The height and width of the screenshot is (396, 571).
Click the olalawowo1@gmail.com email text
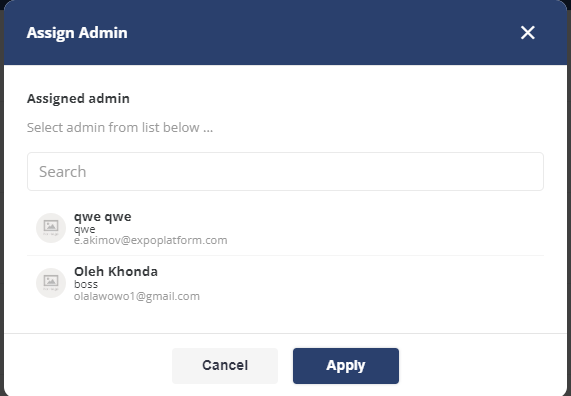[x=137, y=296]
